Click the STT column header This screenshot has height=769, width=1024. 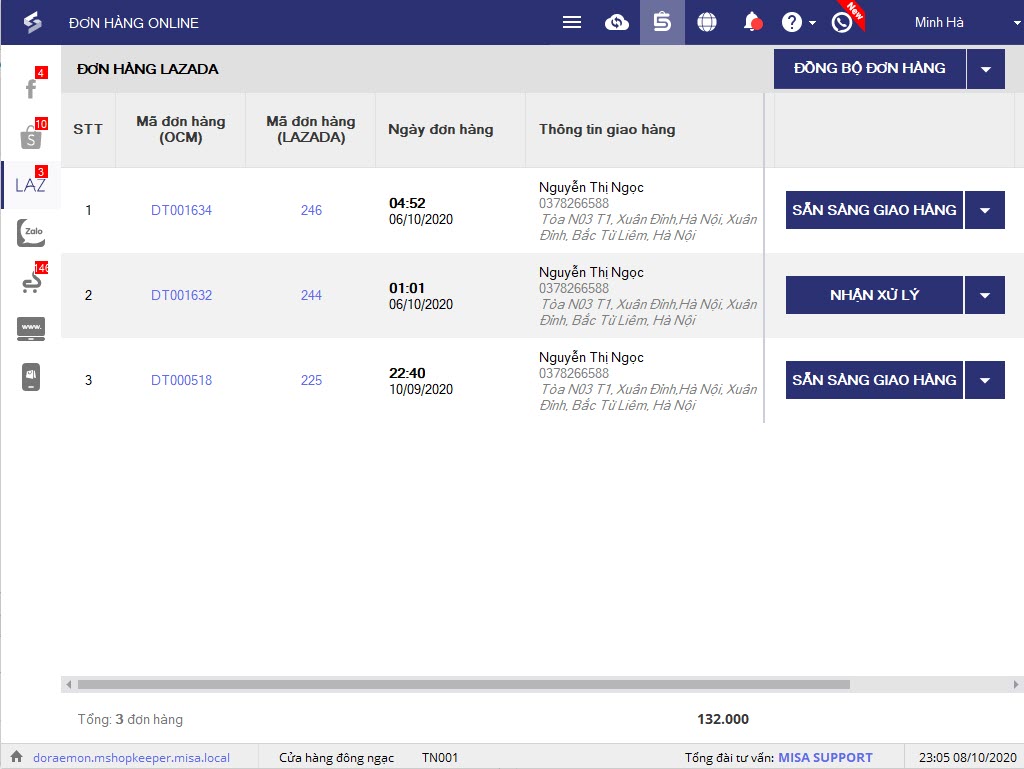click(88, 129)
